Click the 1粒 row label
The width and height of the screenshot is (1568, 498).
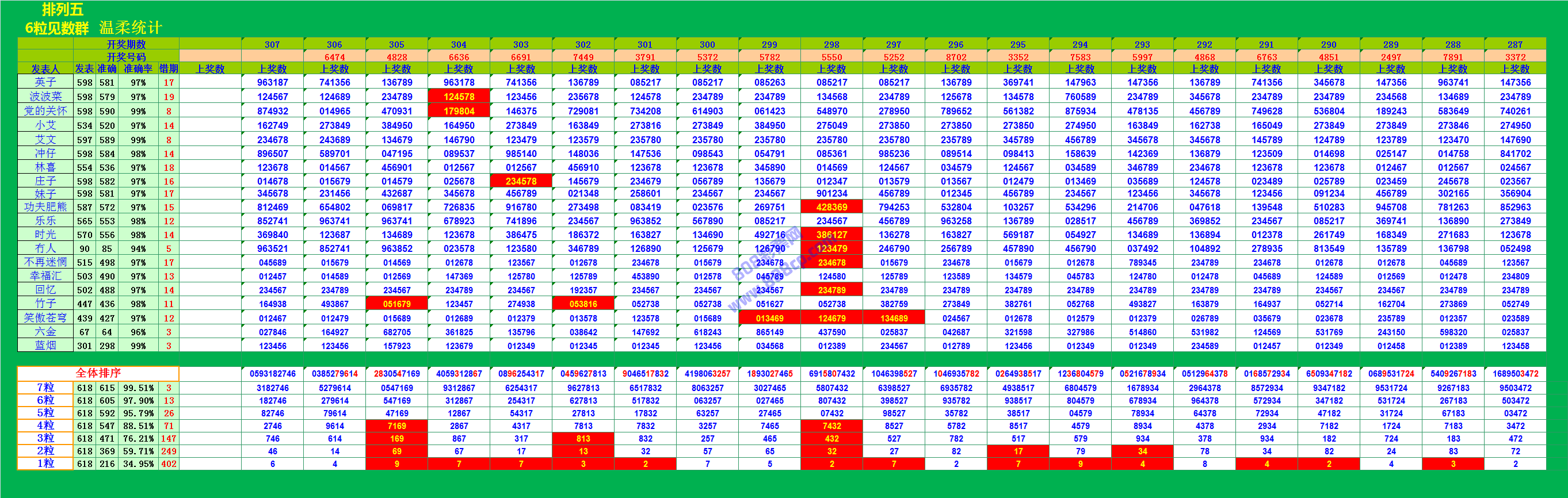click(x=45, y=463)
